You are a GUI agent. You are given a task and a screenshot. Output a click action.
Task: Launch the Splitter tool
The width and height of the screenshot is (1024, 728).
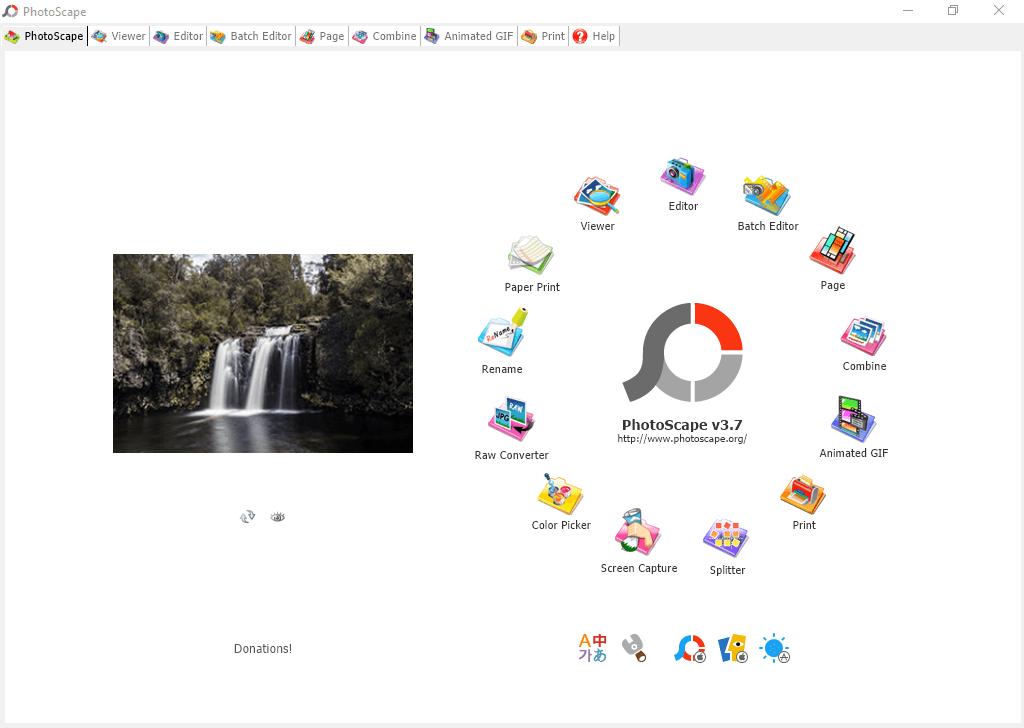pyautogui.click(x=727, y=538)
